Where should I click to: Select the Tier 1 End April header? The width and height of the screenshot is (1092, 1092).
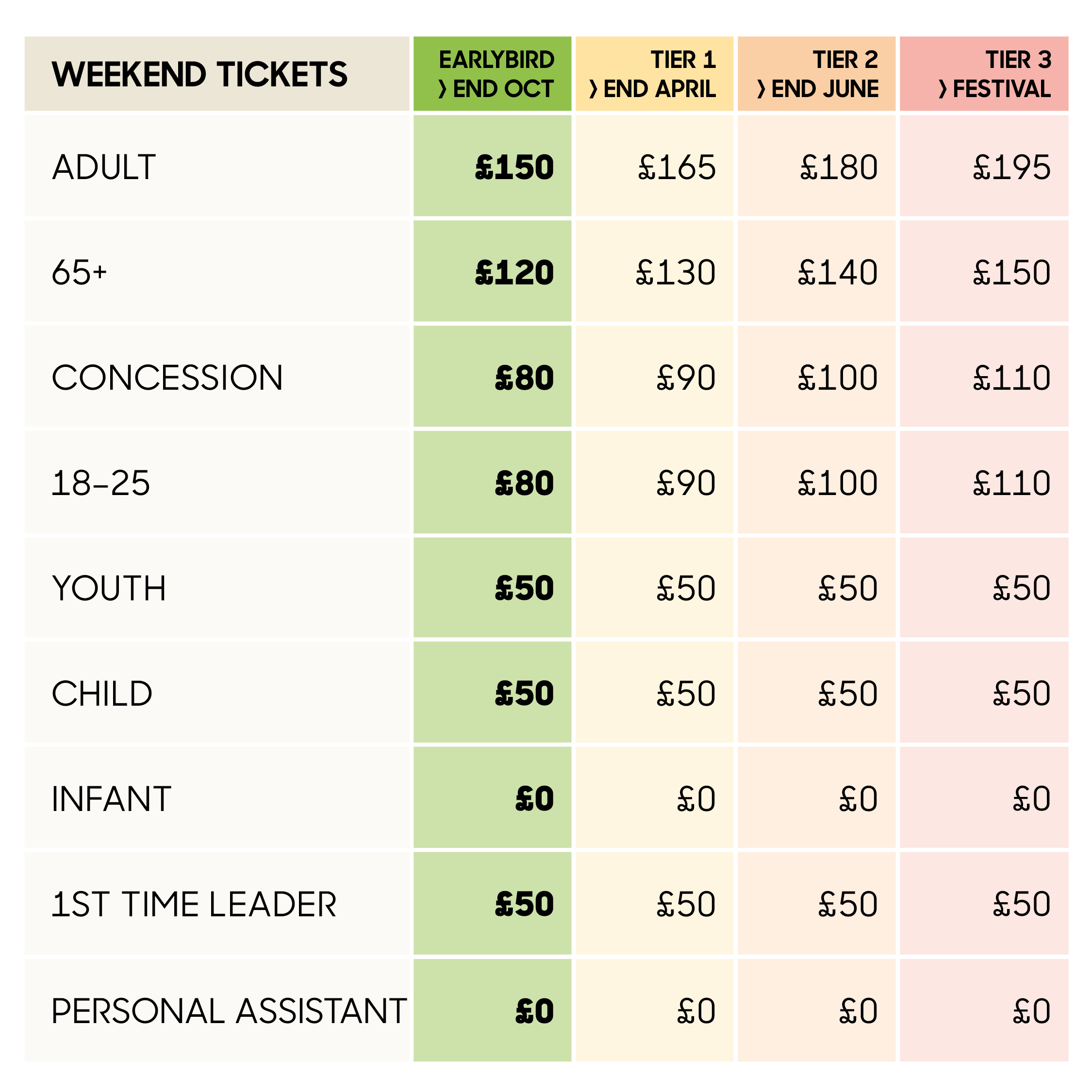pyautogui.click(x=655, y=73)
